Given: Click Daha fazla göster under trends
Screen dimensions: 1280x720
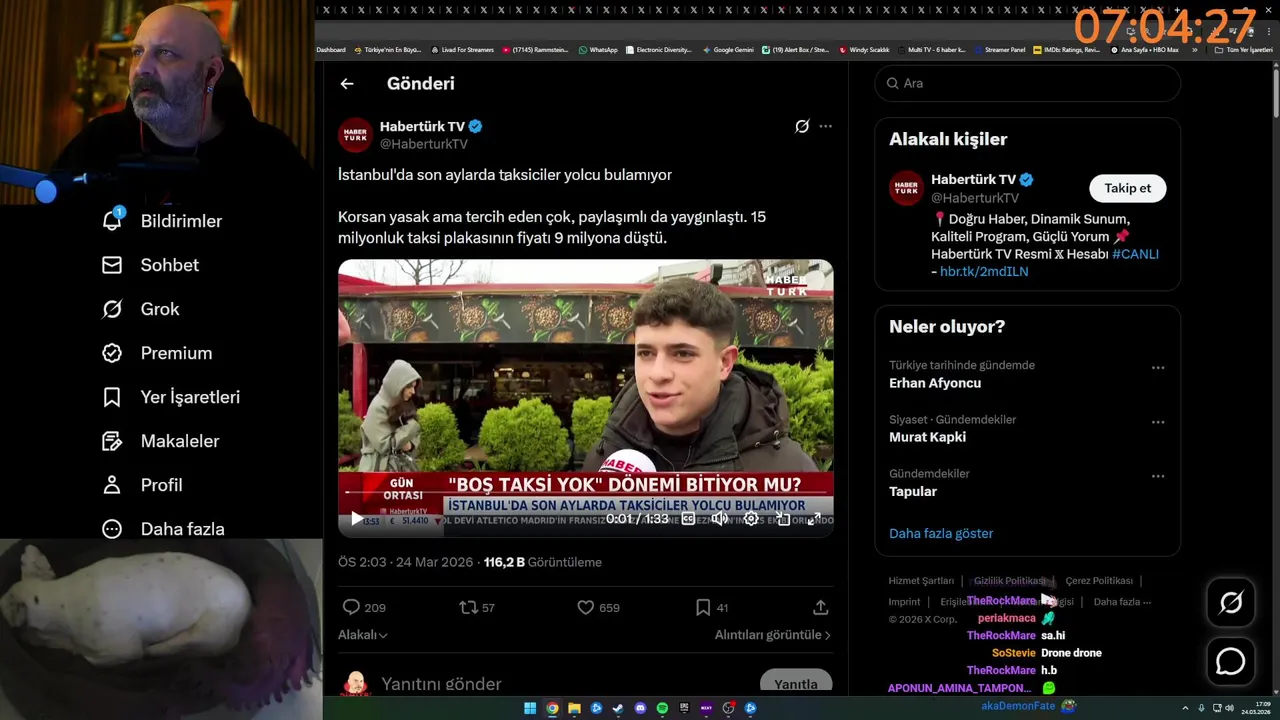Looking at the screenshot, I should click(941, 533).
